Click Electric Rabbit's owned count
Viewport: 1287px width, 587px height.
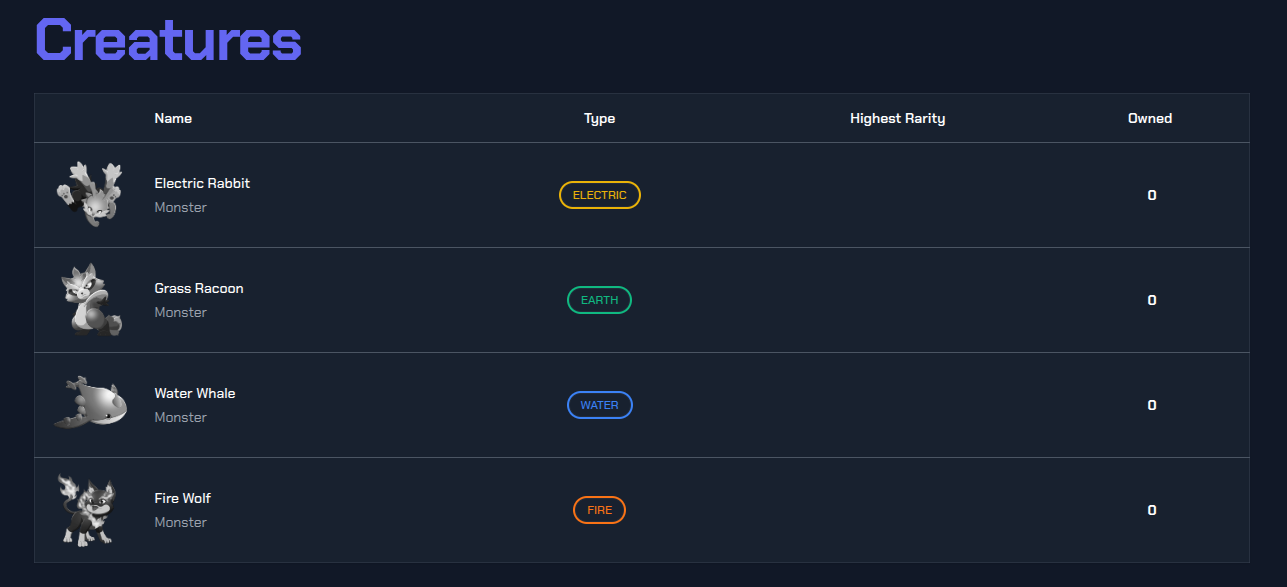(x=1152, y=195)
